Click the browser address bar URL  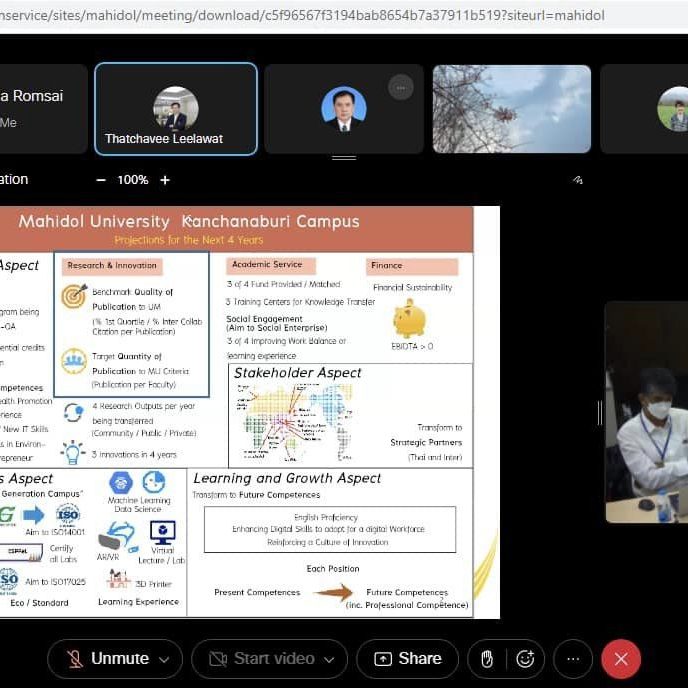point(300,16)
